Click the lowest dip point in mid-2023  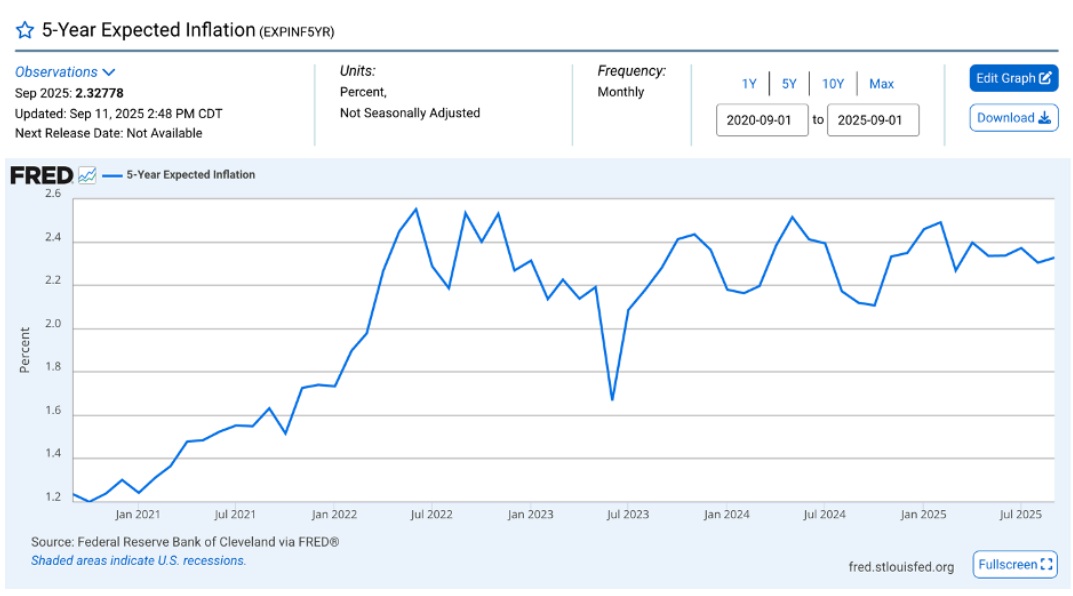tap(612, 400)
